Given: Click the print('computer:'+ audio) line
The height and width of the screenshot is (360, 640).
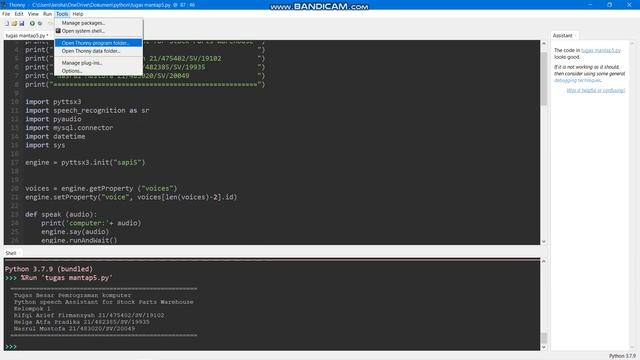Looking at the screenshot, I should (91, 223).
